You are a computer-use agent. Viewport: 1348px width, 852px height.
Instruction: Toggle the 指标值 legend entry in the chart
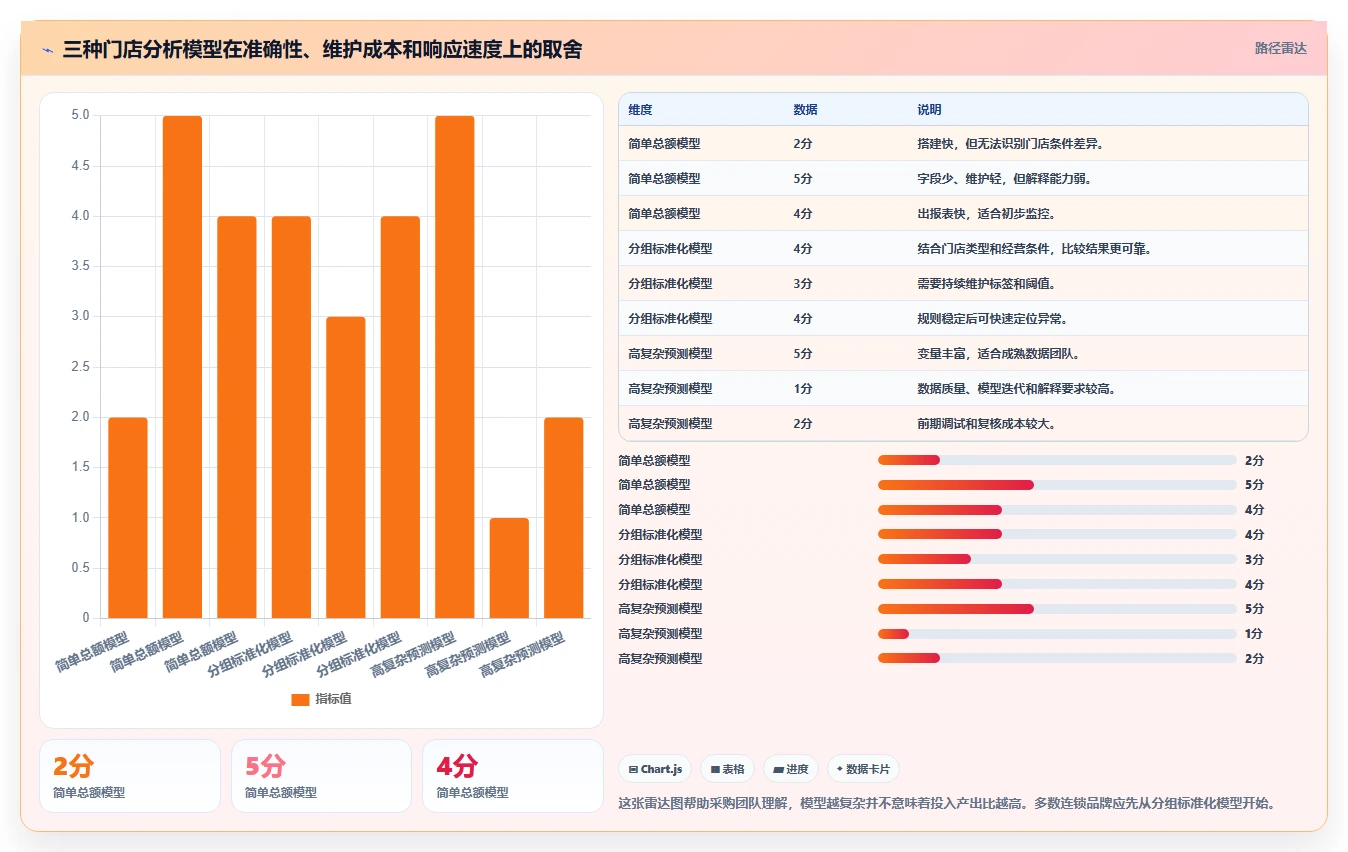click(321, 699)
